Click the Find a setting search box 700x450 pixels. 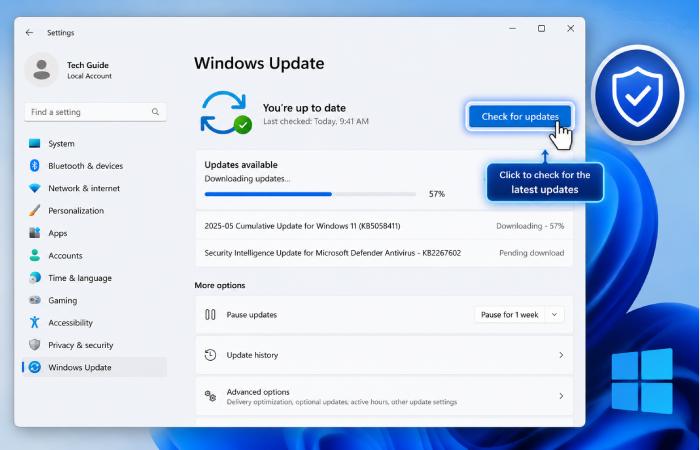point(96,112)
